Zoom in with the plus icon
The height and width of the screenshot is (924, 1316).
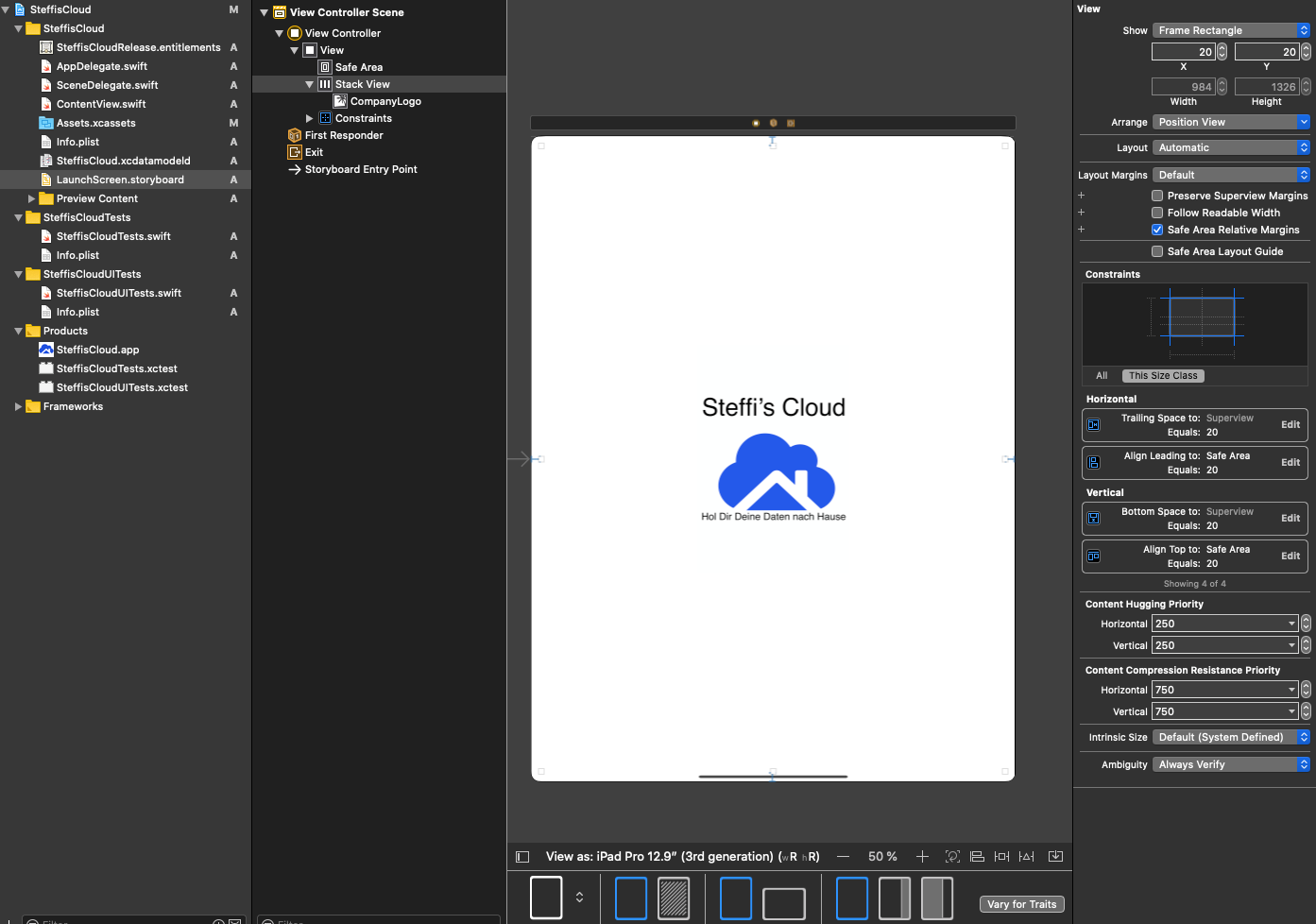click(x=922, y=857)
